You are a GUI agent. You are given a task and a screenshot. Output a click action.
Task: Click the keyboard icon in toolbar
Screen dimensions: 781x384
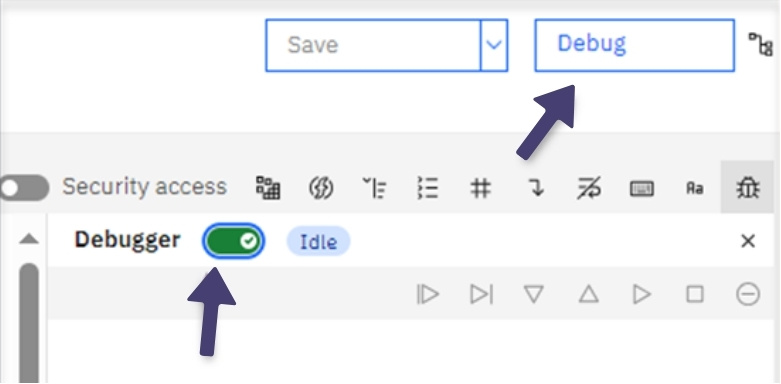click(x=642, y=188)
